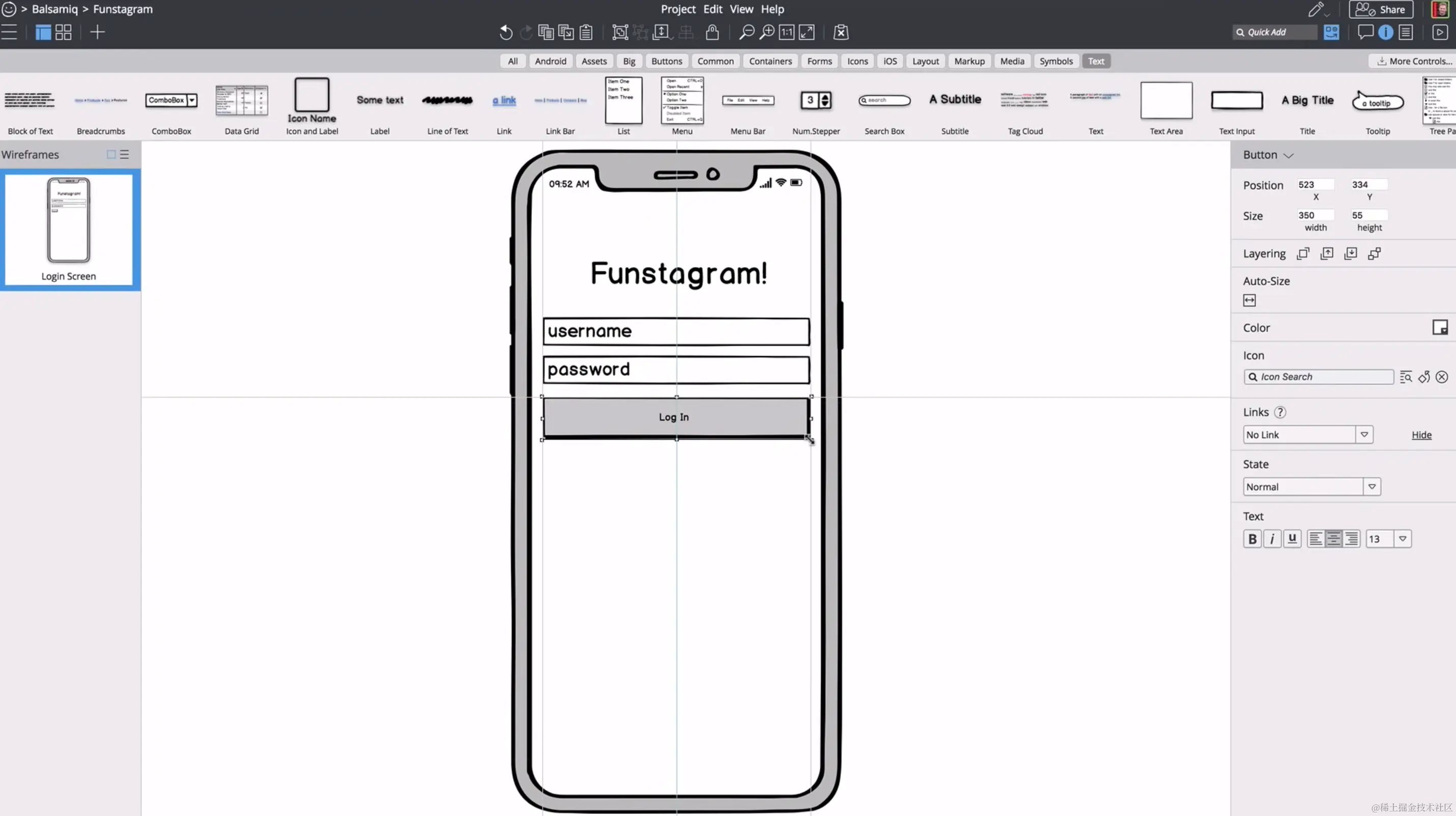
Task: Open the Color swatch picker
Action: click(1439, 328)
